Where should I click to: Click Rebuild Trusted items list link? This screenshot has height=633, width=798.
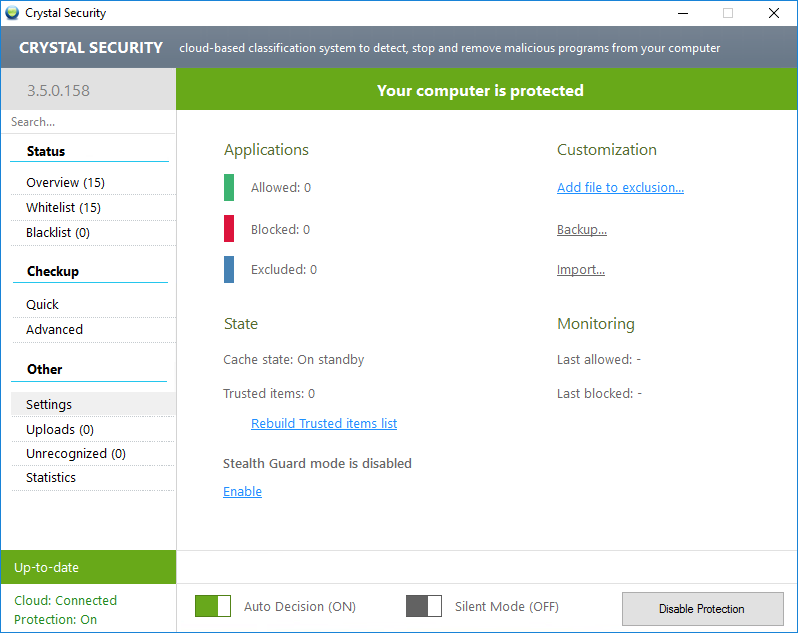pyautogui.click(x=324, y=423)
